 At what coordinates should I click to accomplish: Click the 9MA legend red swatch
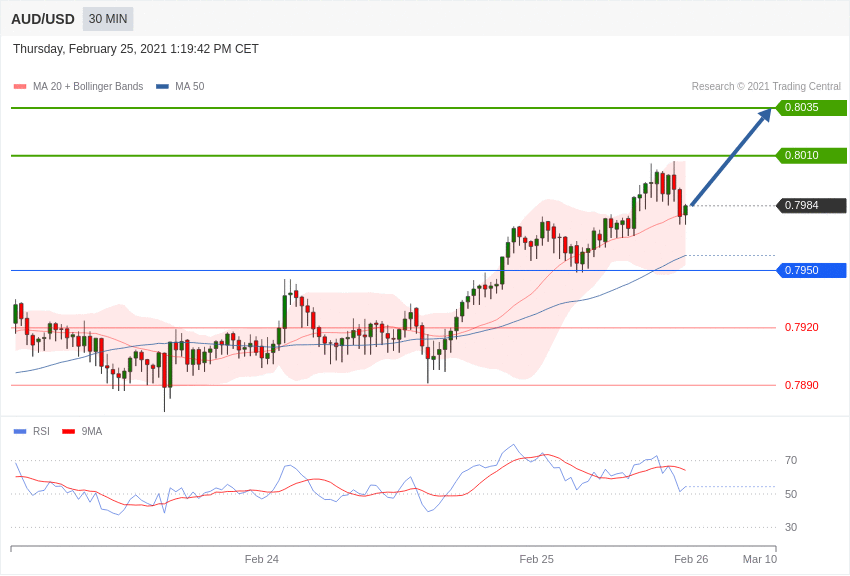point(69,431)
